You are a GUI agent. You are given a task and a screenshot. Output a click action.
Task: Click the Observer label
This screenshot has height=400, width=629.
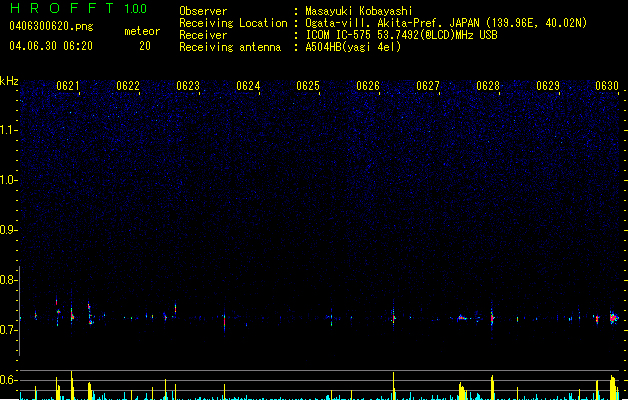(x=203, y=11)
